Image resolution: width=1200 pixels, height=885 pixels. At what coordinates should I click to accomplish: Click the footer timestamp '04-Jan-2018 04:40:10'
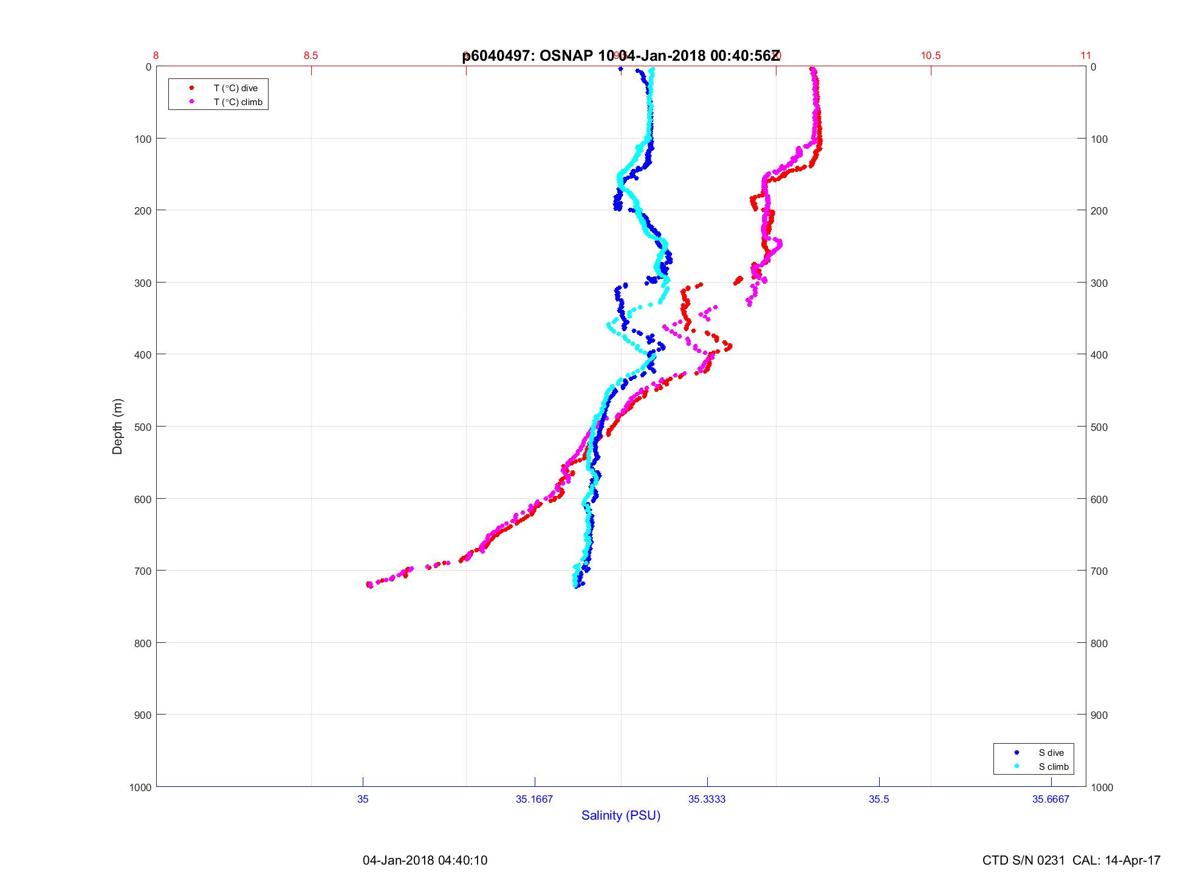point(425,860)
